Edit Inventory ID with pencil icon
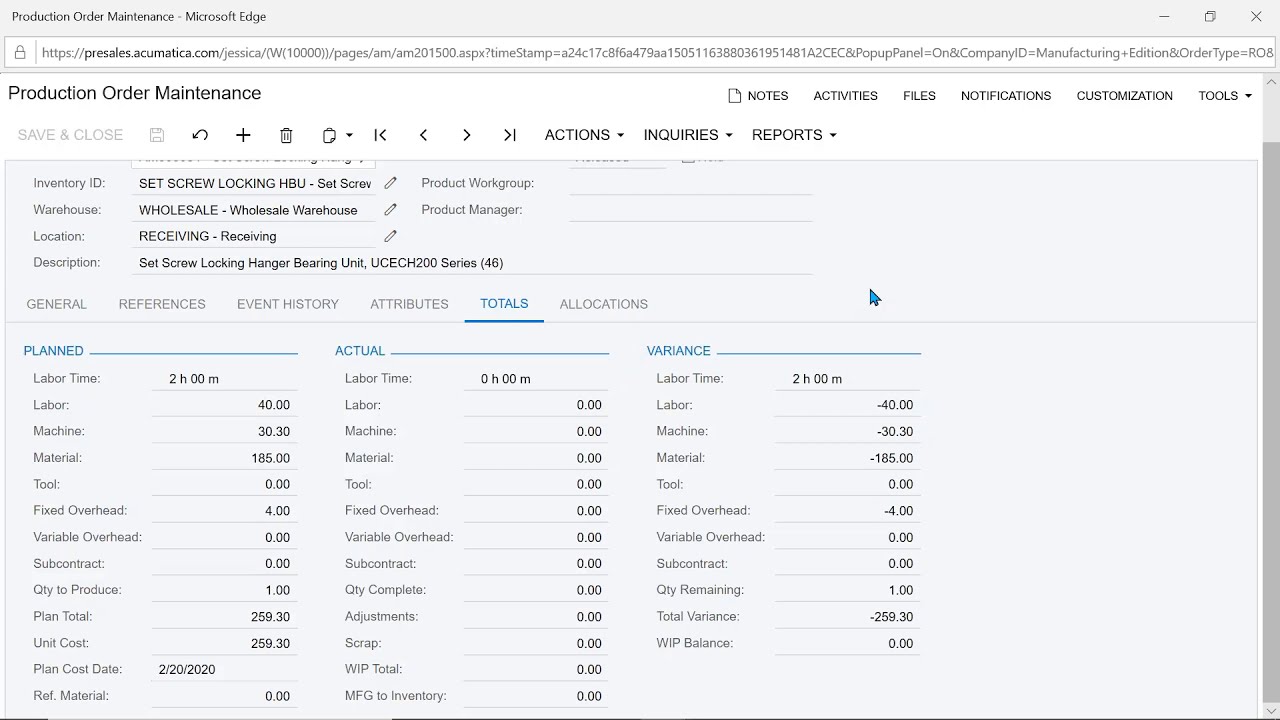Screen dimensions: 1280x720 (391, 183)
